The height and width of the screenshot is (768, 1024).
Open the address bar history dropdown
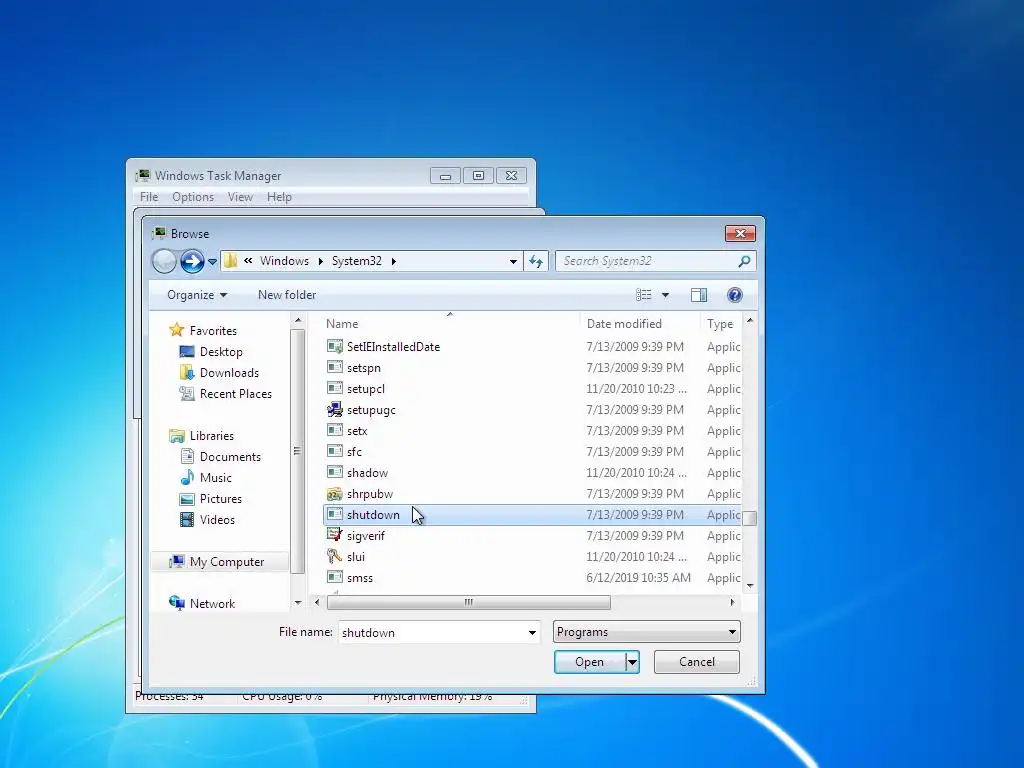(513, 262)
